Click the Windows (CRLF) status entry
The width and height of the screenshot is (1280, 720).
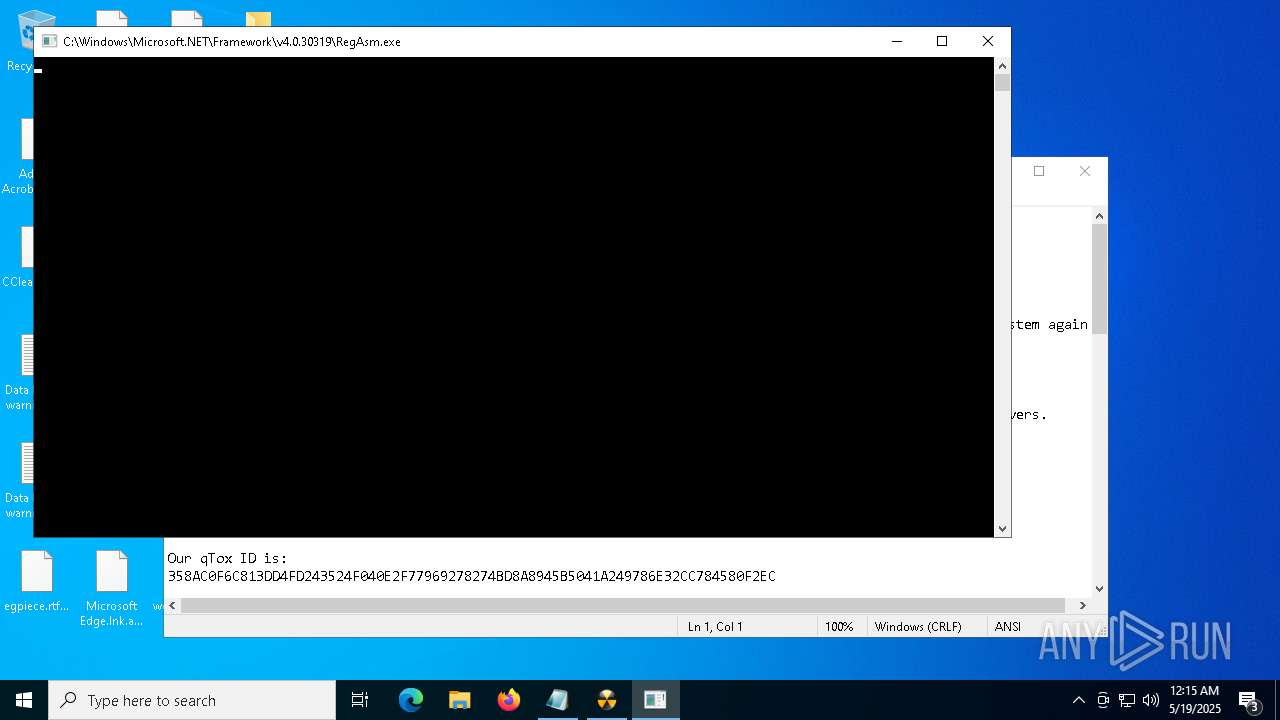click(918, 626)
